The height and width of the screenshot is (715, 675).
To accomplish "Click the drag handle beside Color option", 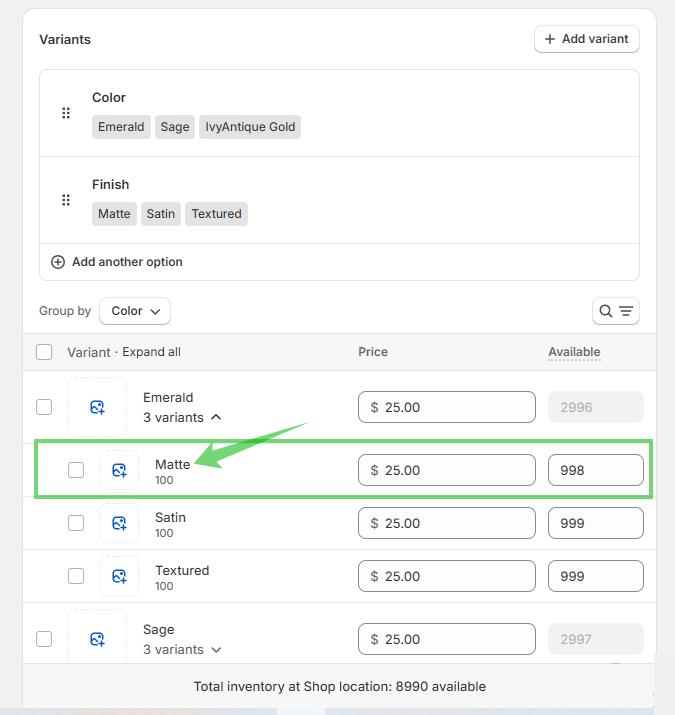I will coord(66,113).
